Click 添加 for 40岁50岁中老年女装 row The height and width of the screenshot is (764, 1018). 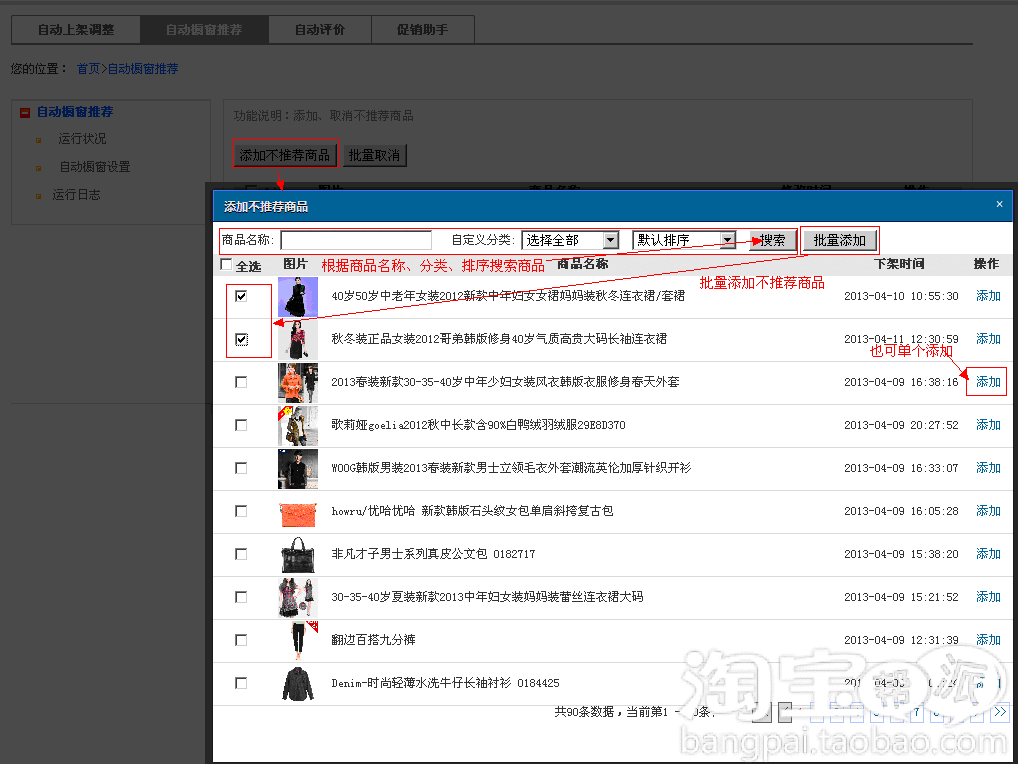pyautogui.click(x=988, y=296)
